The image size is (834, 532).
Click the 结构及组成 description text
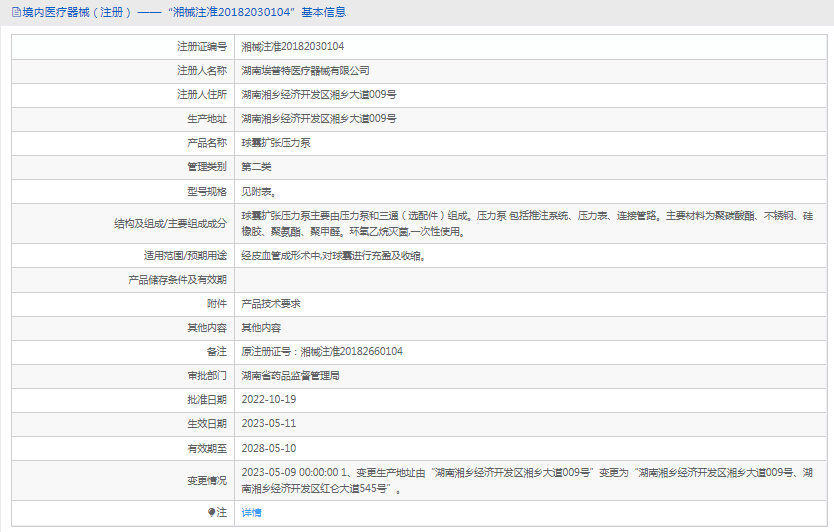click(527, 223)
